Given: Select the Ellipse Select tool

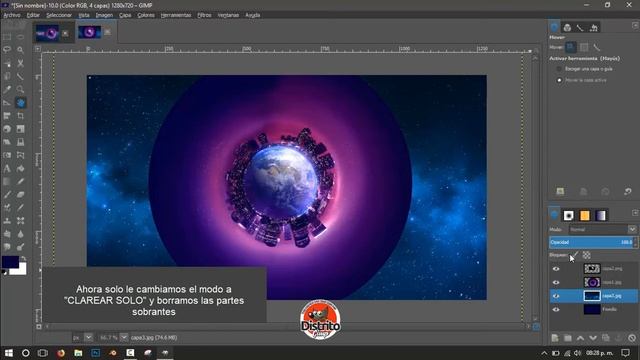Looking at the screenshot, I should (20, 37).
